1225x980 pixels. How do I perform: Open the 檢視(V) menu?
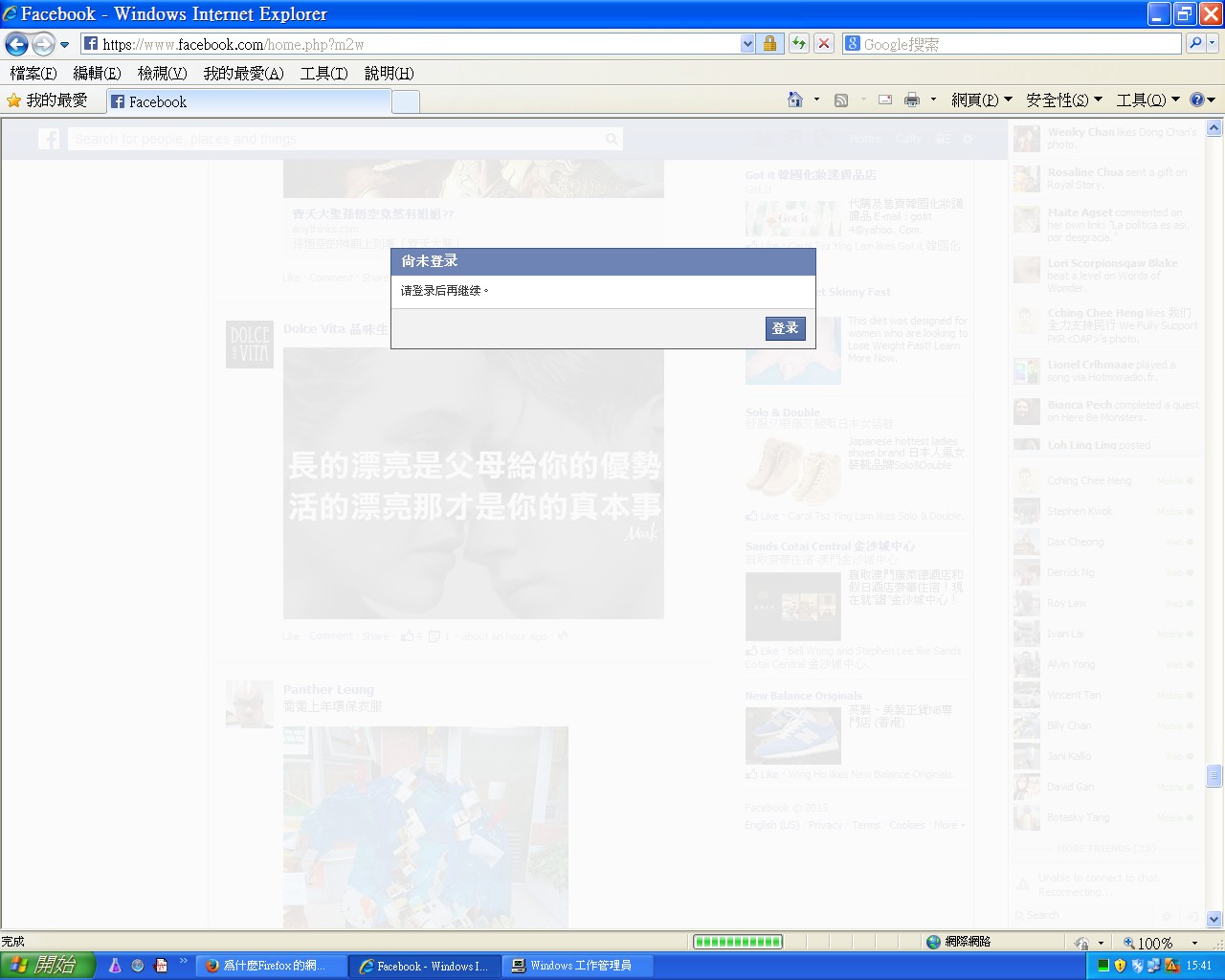162,74
